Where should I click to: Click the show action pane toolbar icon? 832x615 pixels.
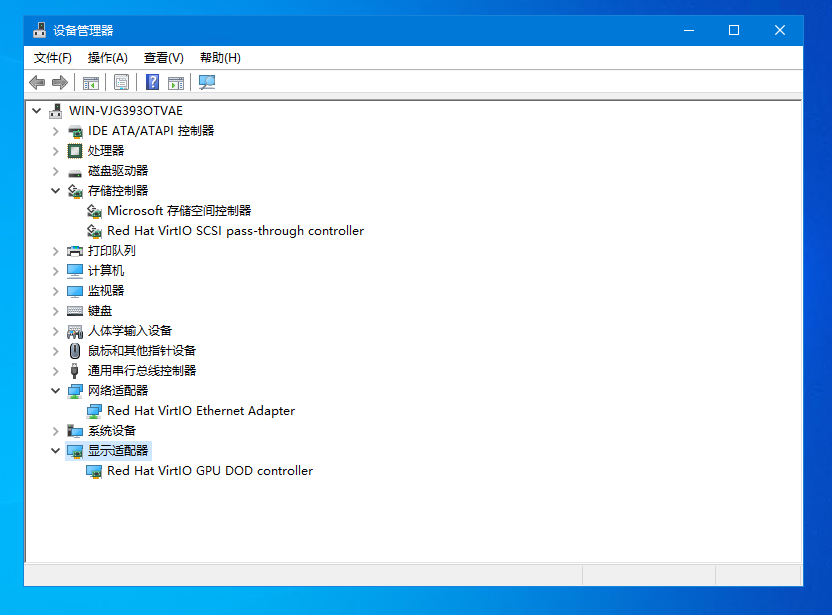(x=176, y=82)
